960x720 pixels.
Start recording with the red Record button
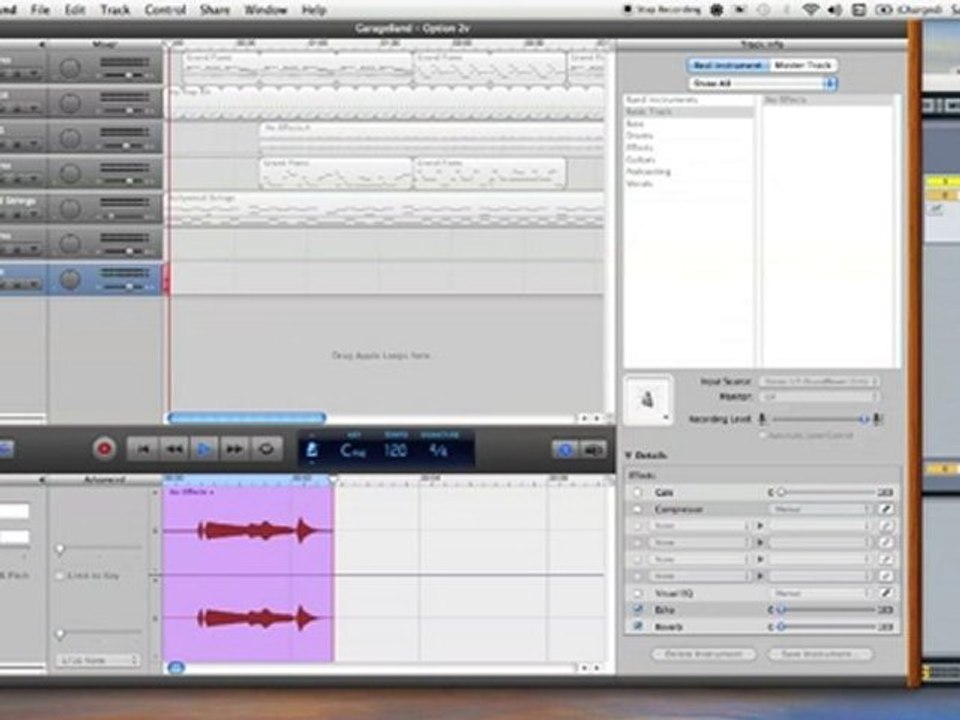[x=104, y=449]
